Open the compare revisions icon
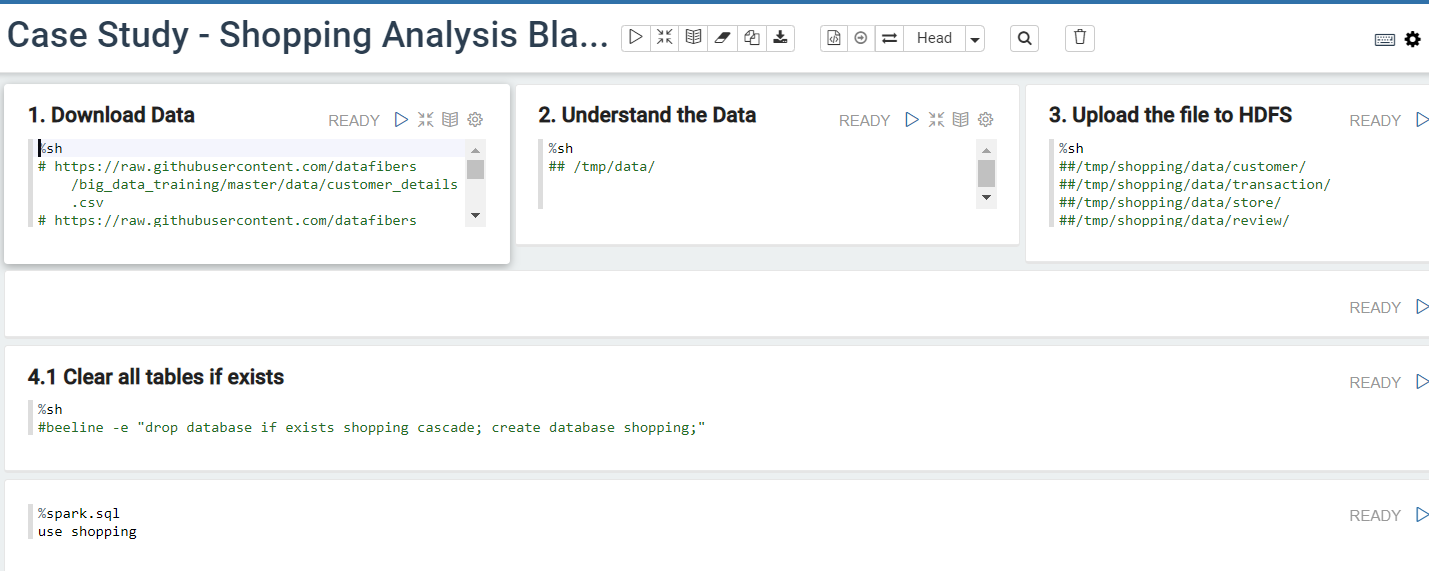 (x=889, y=38)
